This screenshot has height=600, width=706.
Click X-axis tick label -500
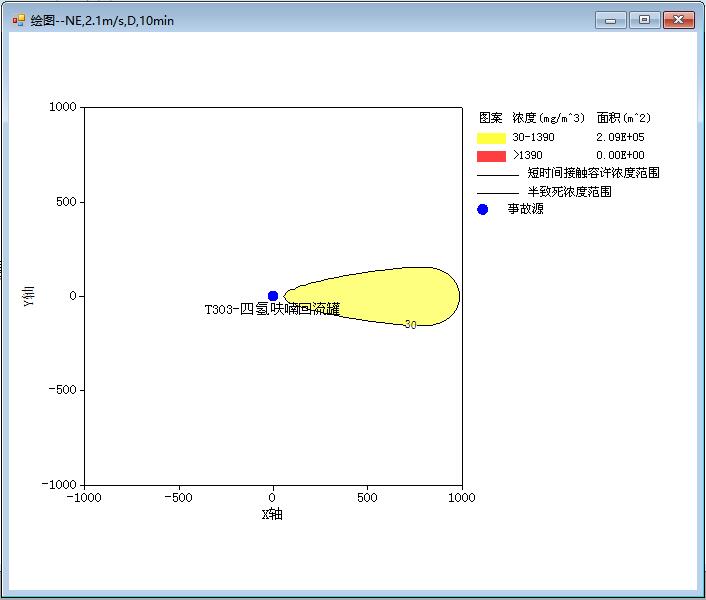coord(178,497)
